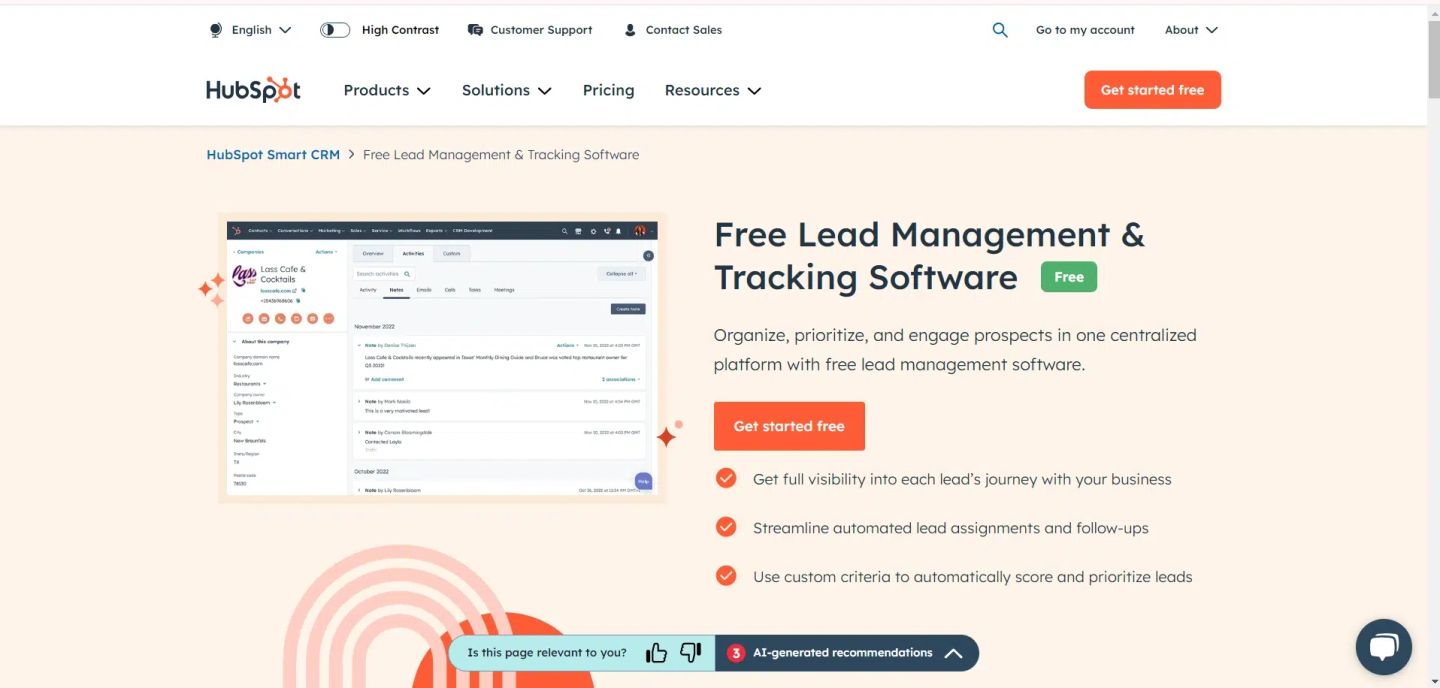Click the Activities tab in the screenshot

click(x=413, y=254)
